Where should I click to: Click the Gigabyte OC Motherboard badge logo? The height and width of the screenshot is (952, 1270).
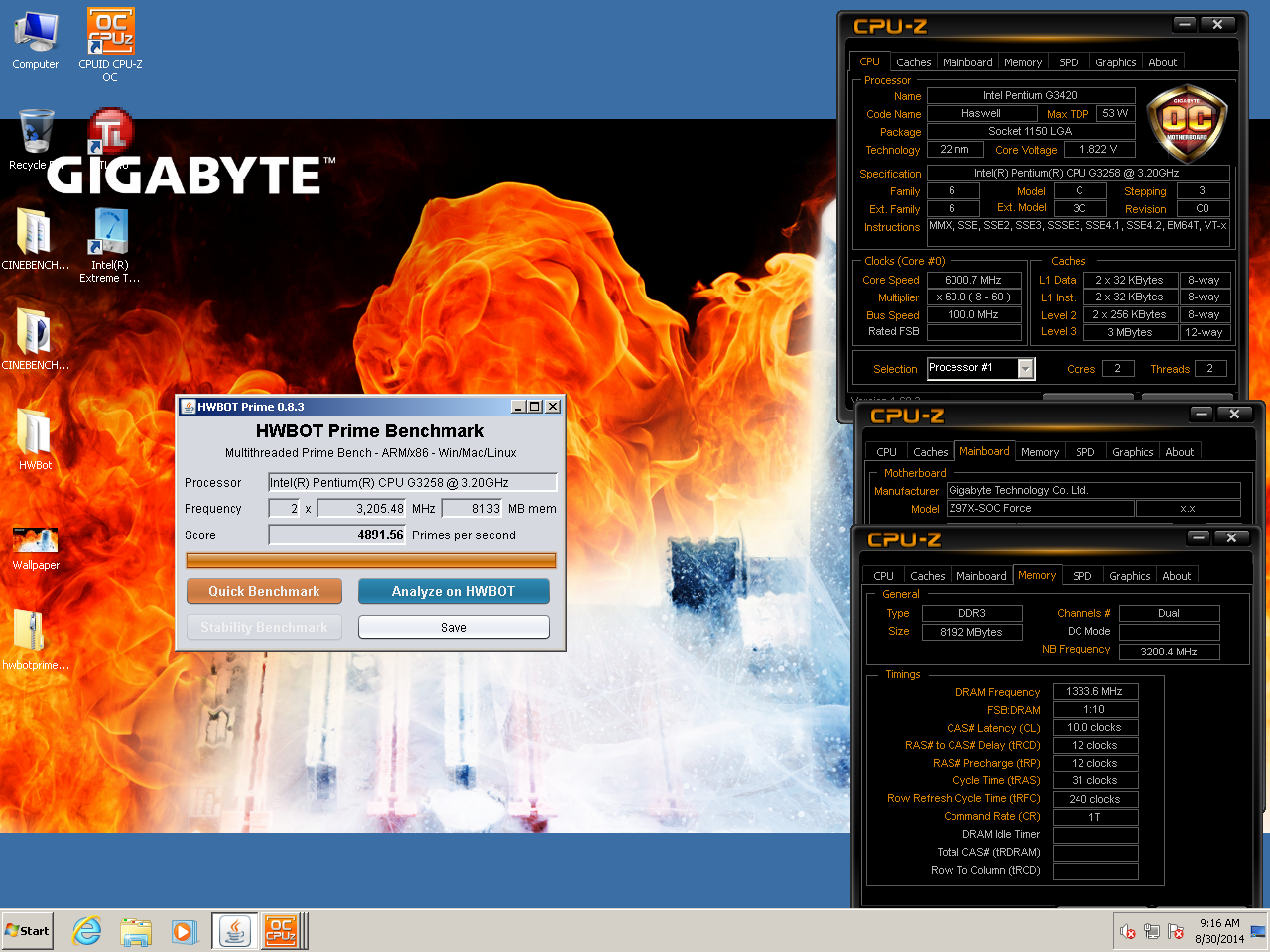[1187, 124]
